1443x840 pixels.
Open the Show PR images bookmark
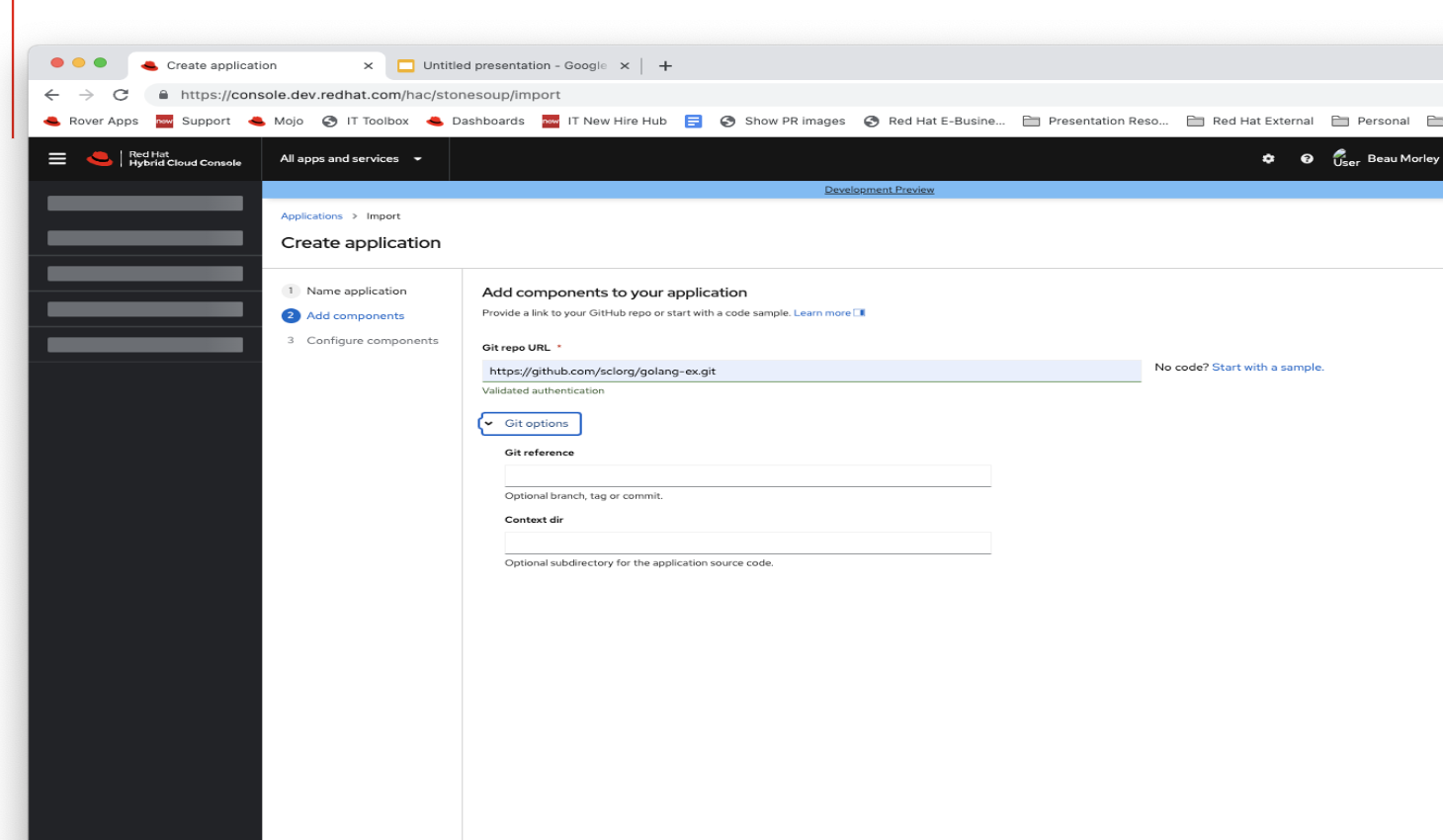(x=783, y=122)
